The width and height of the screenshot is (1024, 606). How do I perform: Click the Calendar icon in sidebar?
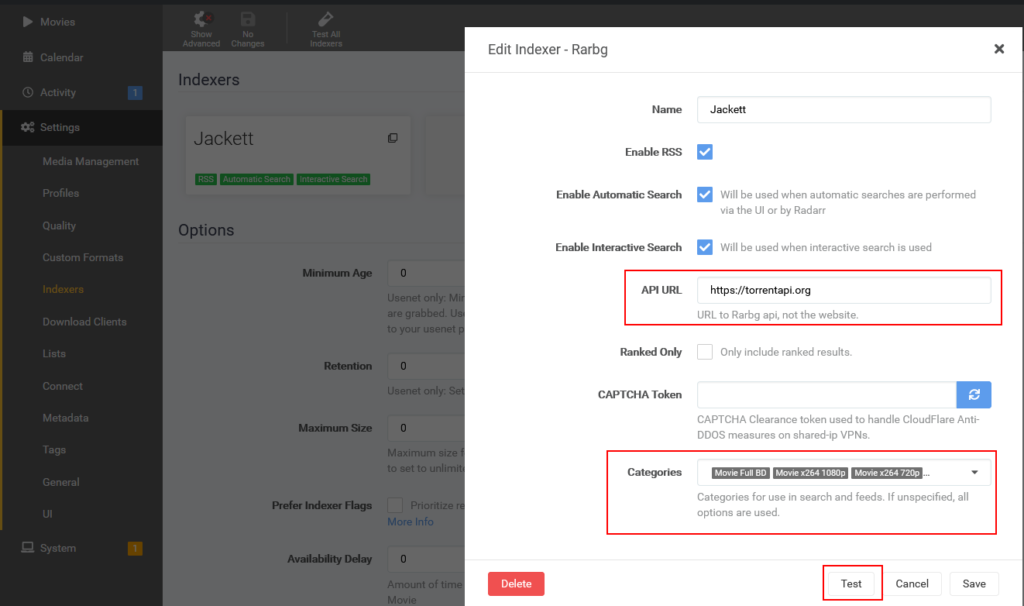tap(27, 57)
